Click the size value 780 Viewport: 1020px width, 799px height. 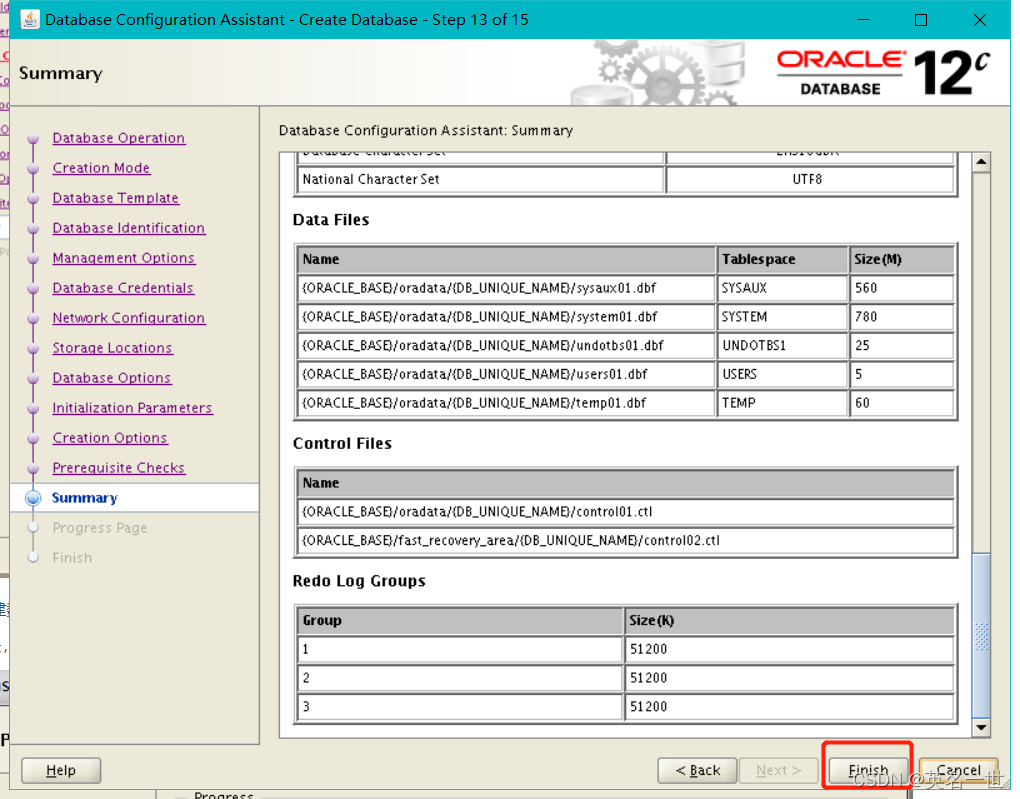point(902,316)
